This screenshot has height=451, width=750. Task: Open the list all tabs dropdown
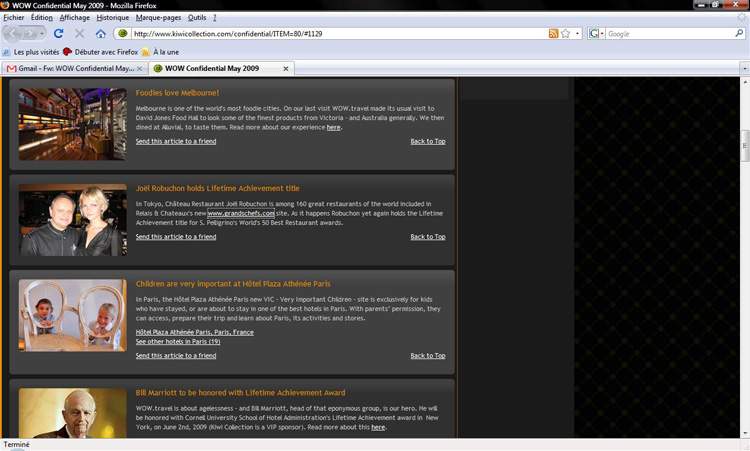[744, 69]
